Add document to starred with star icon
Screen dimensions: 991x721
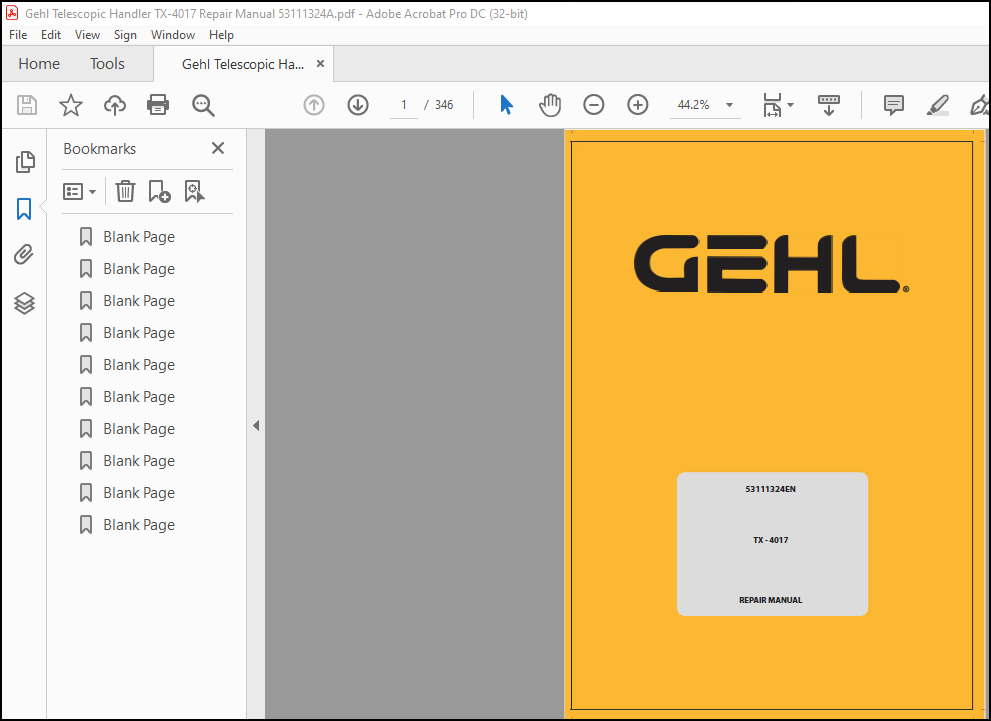pyautogui.click(x=71, y=105)
